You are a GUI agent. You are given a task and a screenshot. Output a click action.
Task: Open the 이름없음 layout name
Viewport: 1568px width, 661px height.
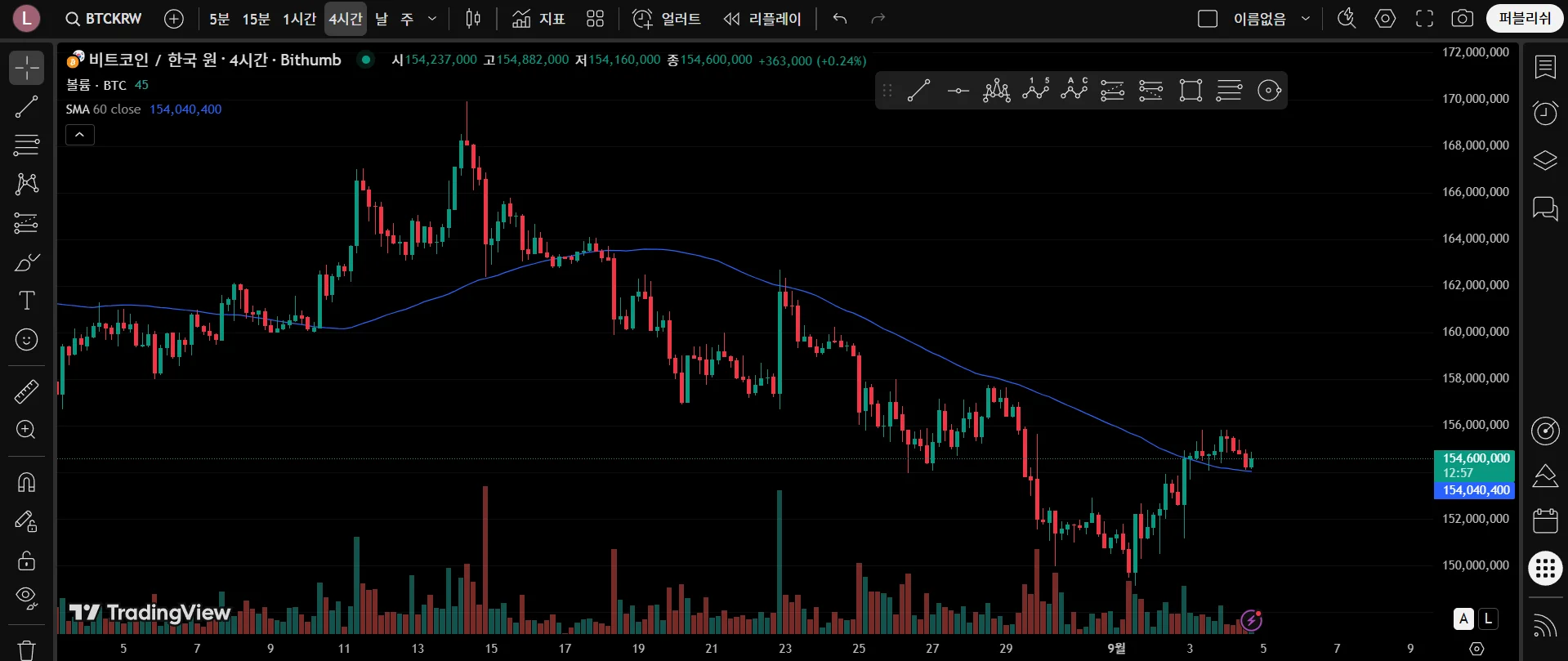pos(1259,19)
